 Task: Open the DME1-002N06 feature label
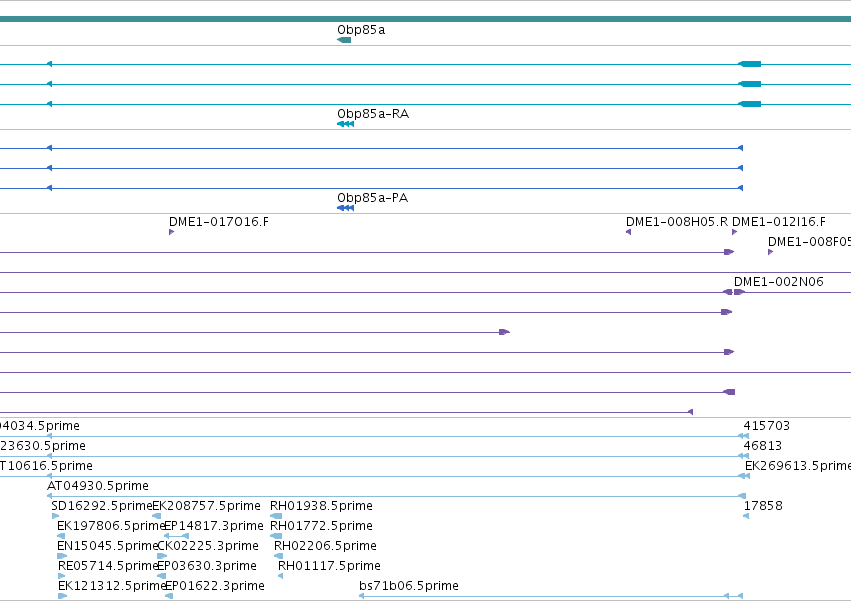coord(779,282)
